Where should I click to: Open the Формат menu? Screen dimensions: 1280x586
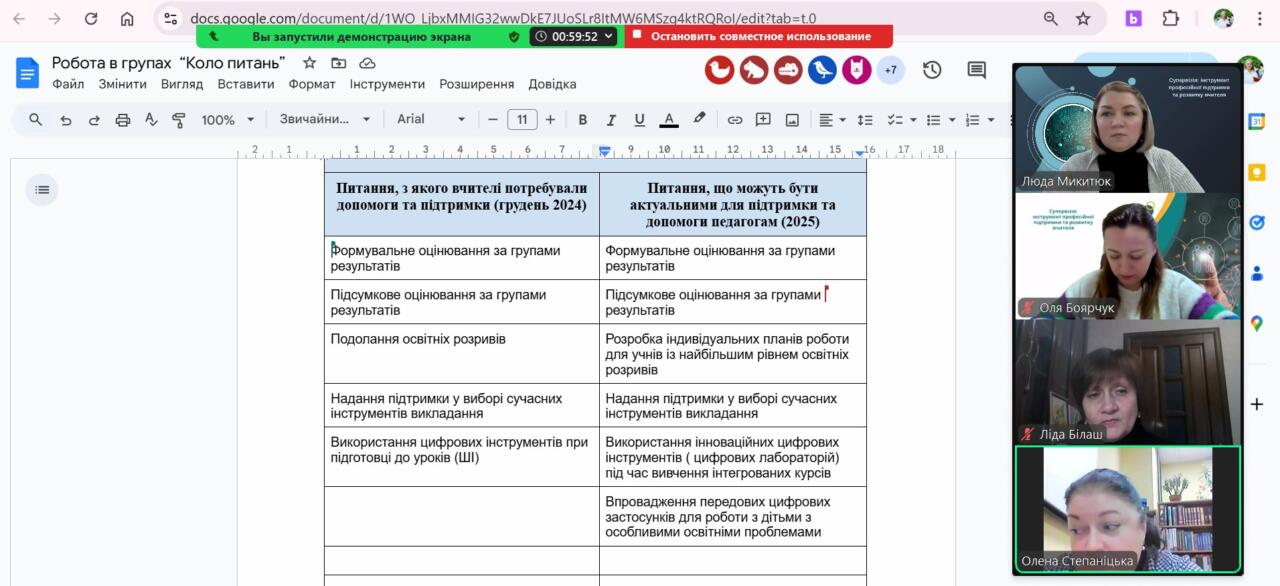click(x=312, y=84)
